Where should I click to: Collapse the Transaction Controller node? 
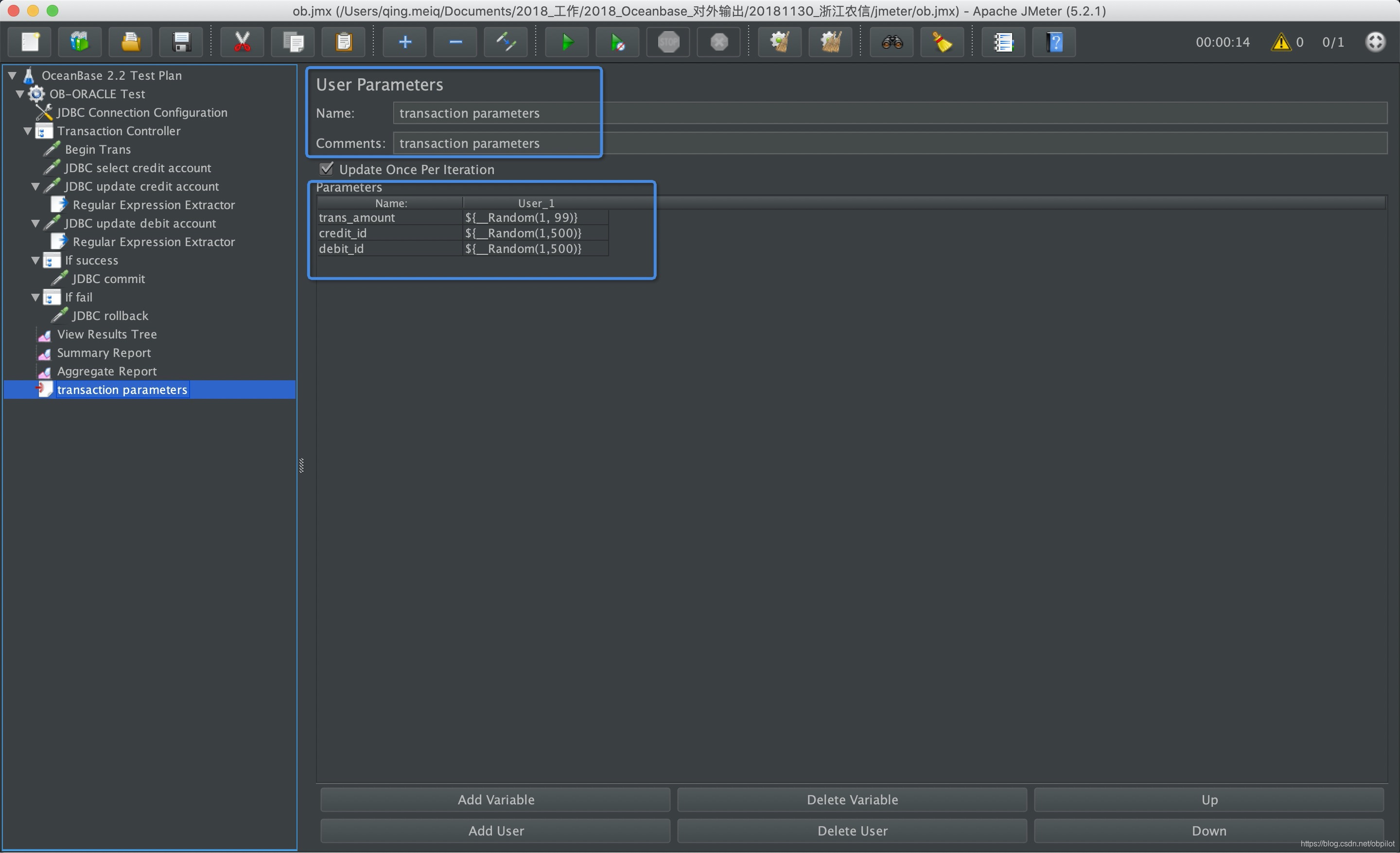27,131
